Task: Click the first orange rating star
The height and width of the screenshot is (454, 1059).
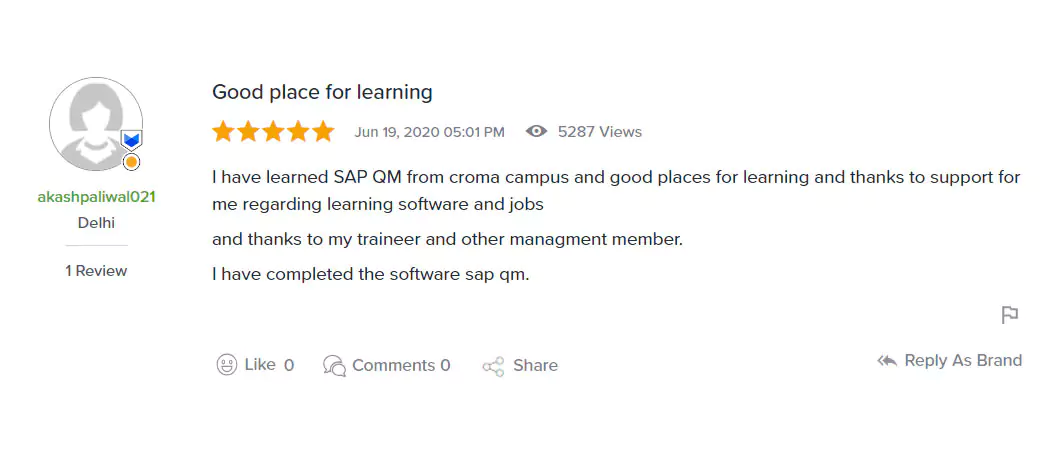Action: (222, 132)
